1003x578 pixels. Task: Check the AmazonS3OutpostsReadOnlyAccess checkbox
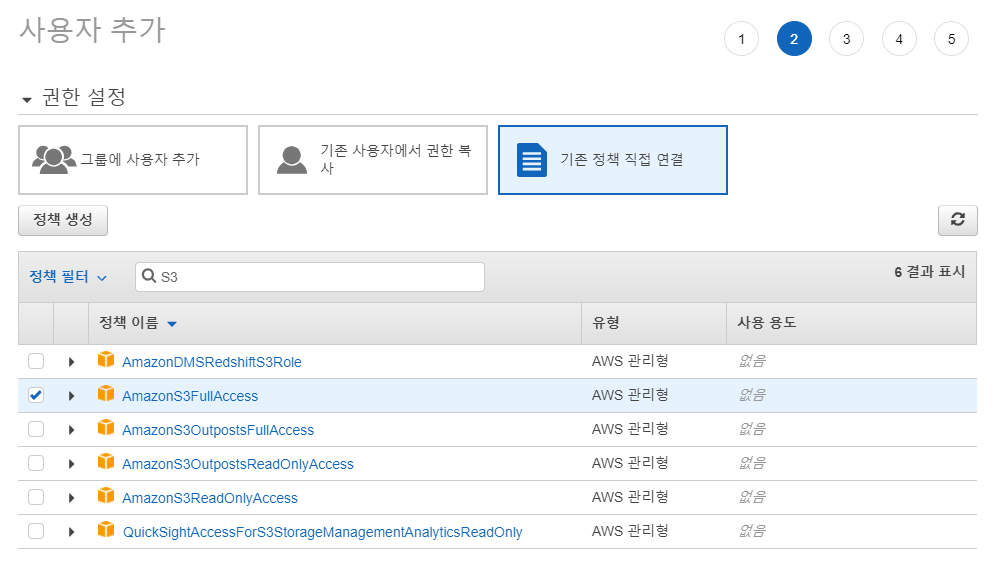pyautogui.click(x=36, y=463)
